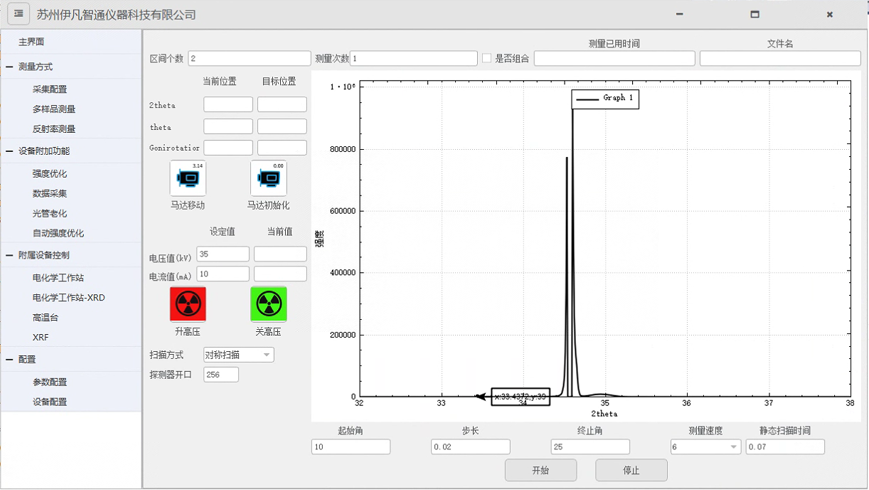Click the 电压值(kV) setting field
The height and width of the screenshot is (490, 869).
point(223,255)
